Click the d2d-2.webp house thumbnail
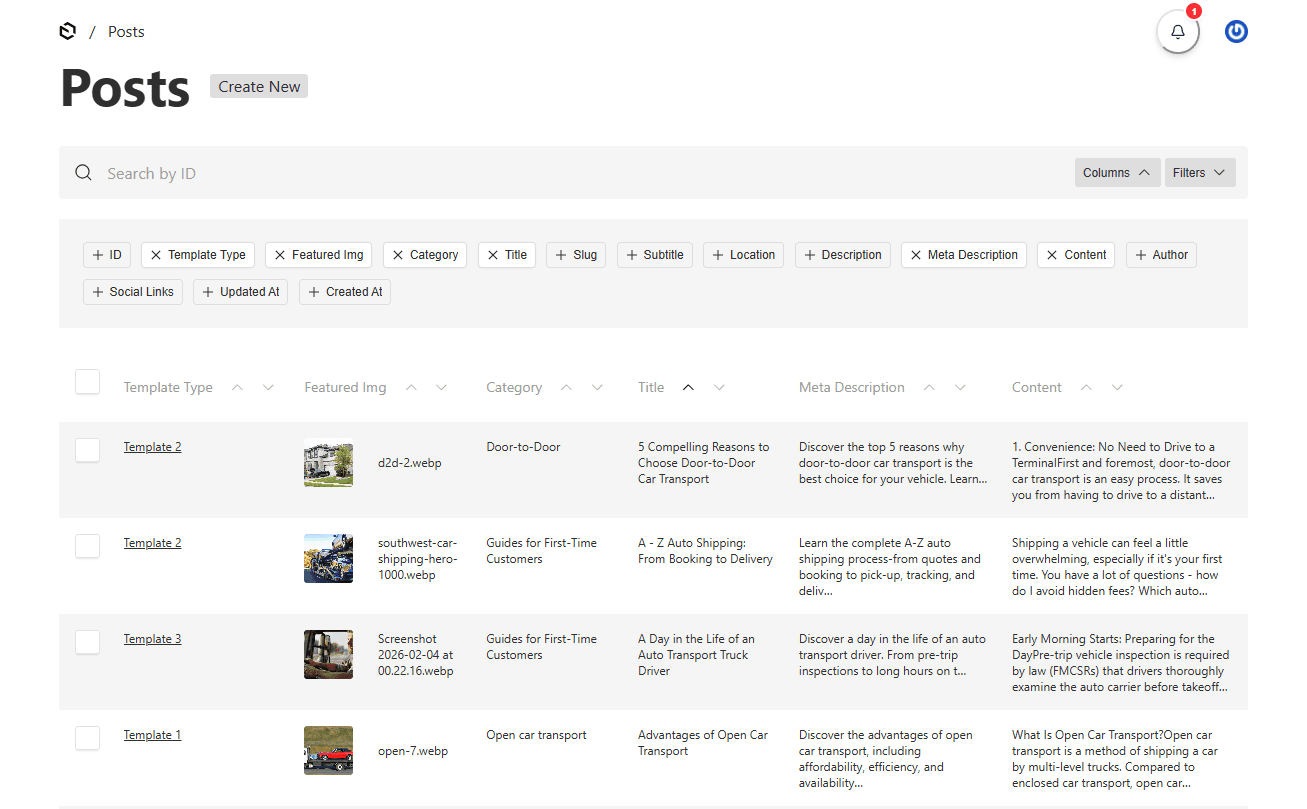This screenshot has width=1307, height=809. 328,463
